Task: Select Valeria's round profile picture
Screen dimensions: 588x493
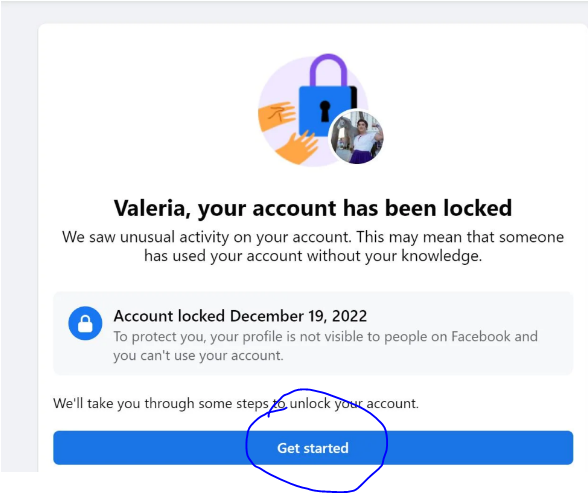Action: pyautogui.click(x=356, y=138)
